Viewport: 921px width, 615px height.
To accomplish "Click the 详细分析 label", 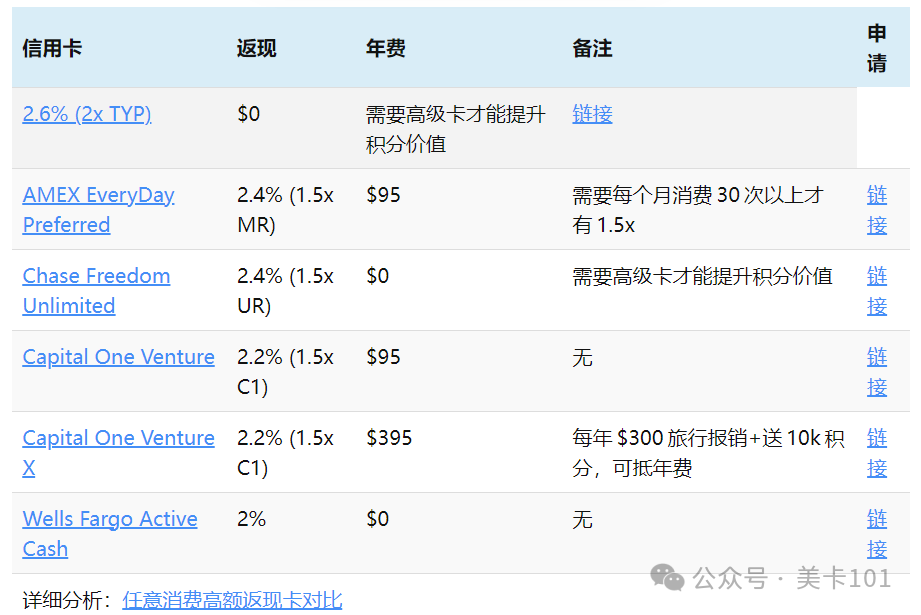I will [x=66, y=600].
